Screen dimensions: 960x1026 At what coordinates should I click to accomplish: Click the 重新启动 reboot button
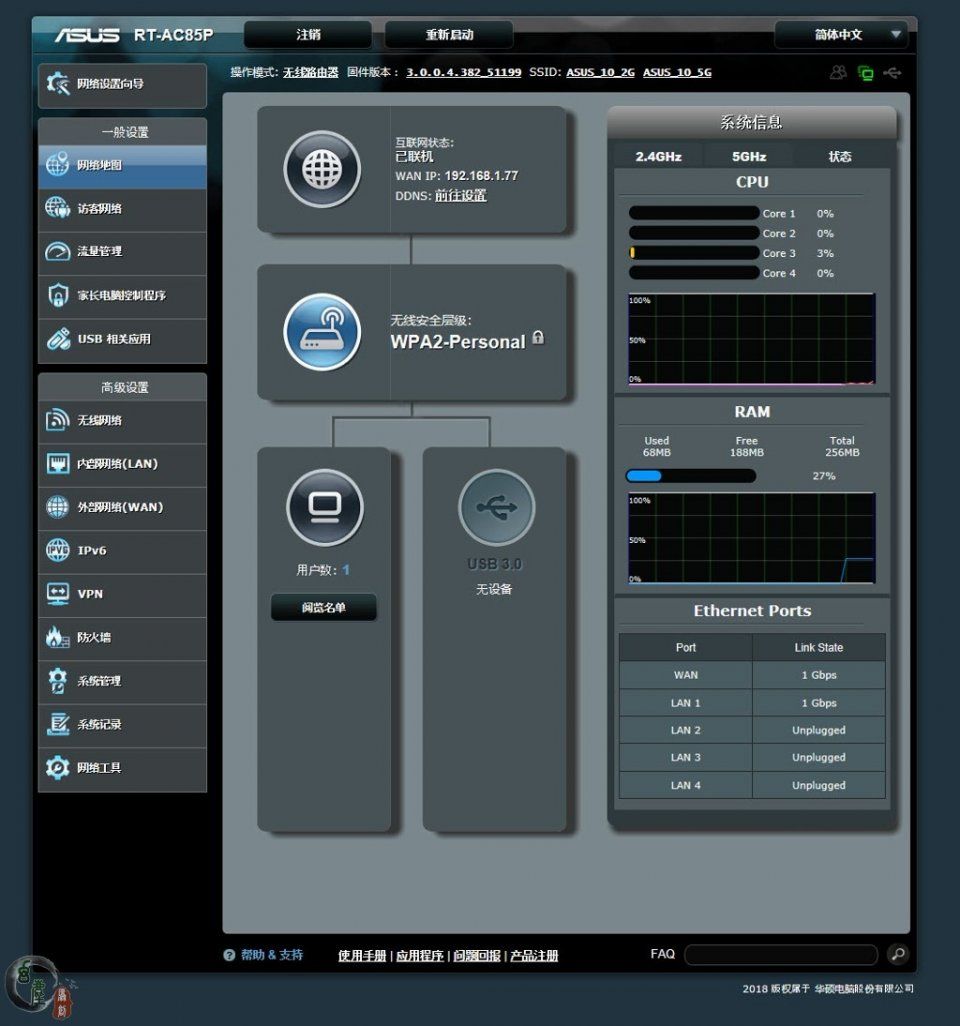(449, 34)
